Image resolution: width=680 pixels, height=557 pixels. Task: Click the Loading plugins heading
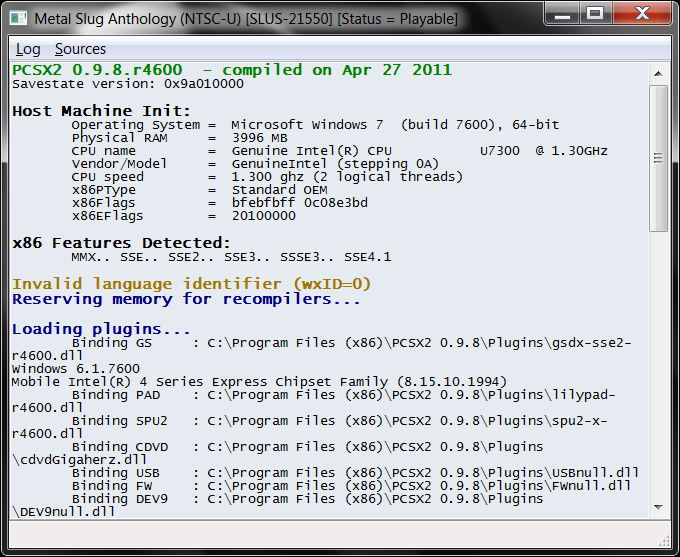tap(101, 329)
